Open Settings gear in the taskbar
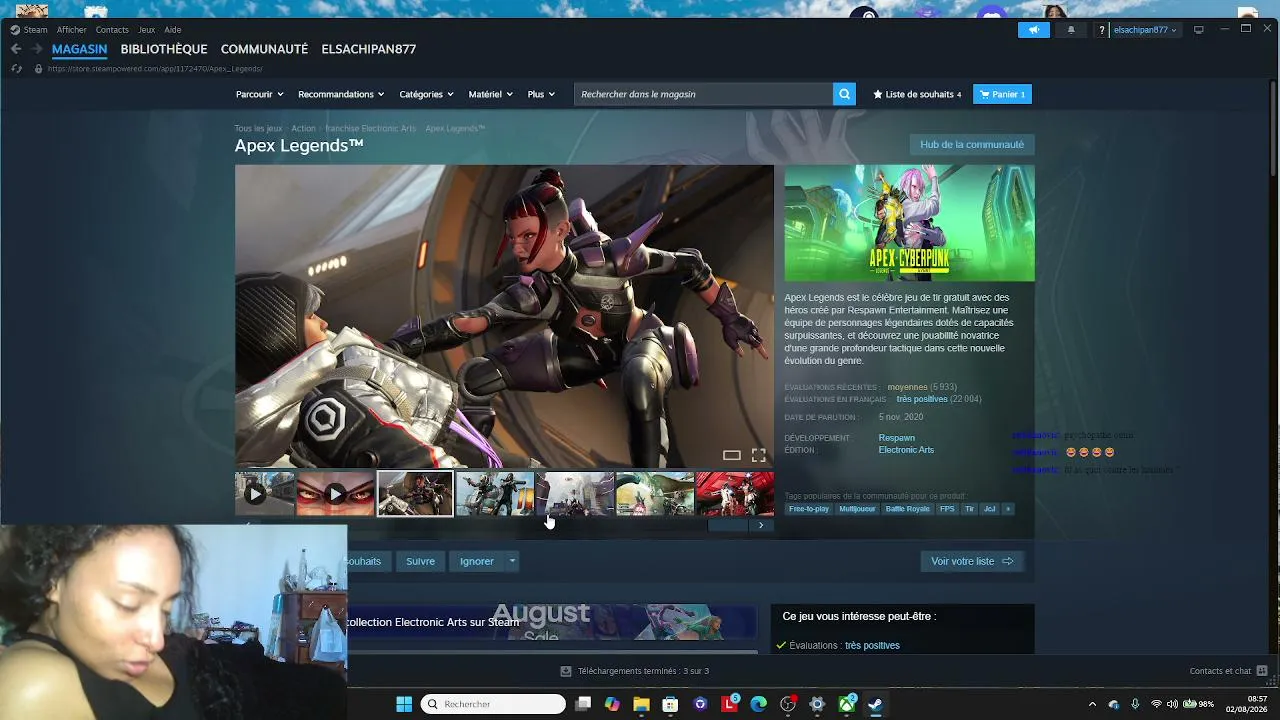The height and width of the screenshot is (720, 1280). pos(817,704)
